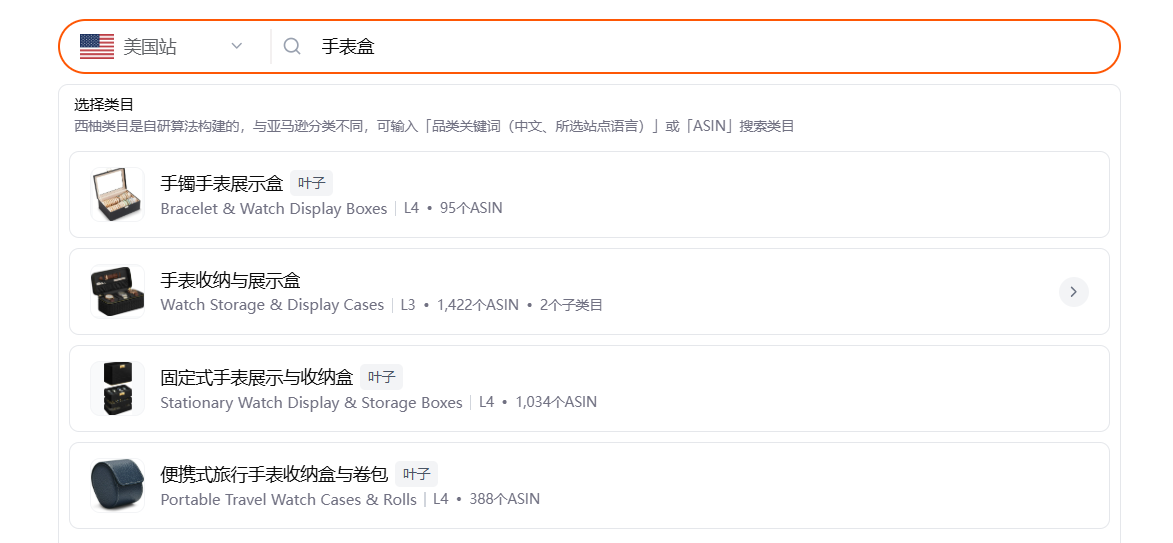
Task: Select the 美国站 marketplace selector
Action: coord(162,46)
